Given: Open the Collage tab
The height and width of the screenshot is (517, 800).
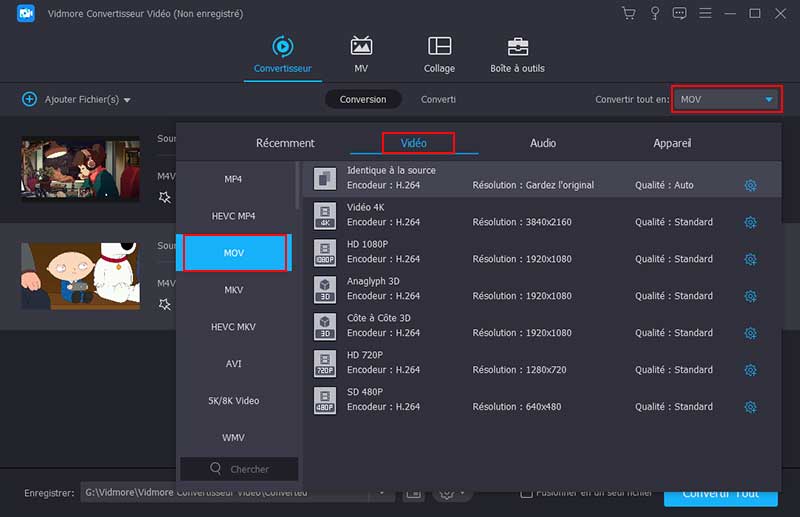Looking at the screenshot, I should [x=439, y=55].
